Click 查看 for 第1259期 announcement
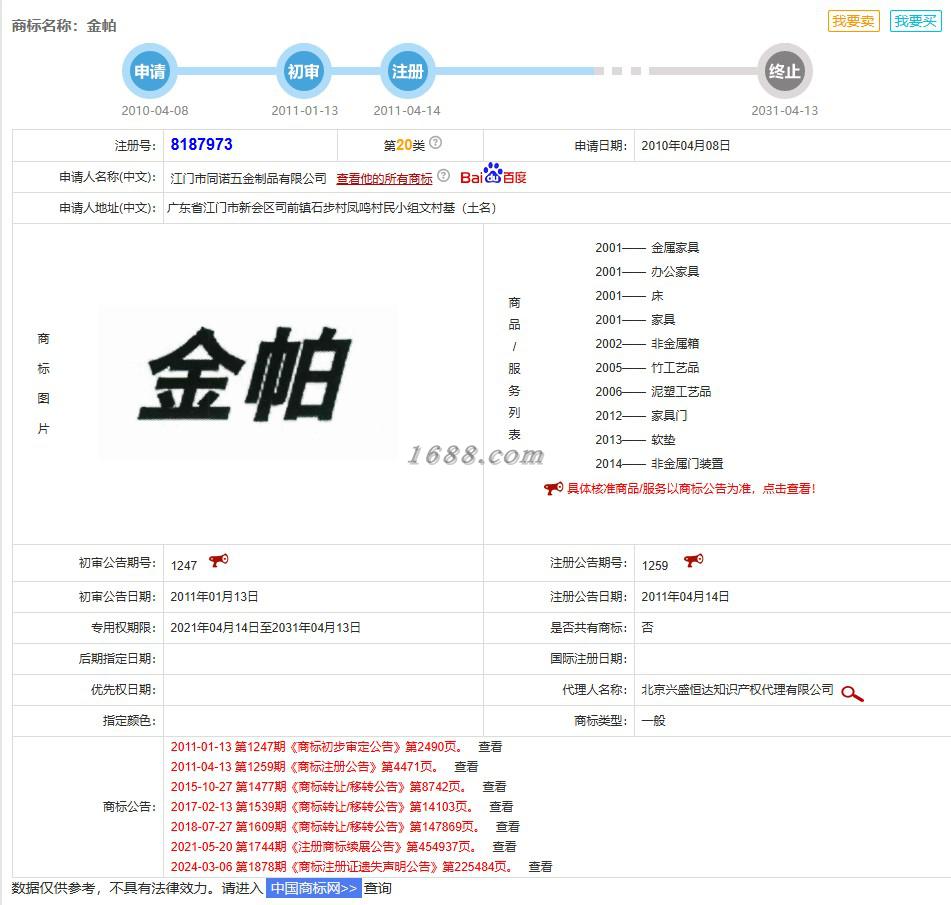 click(466, 767)
